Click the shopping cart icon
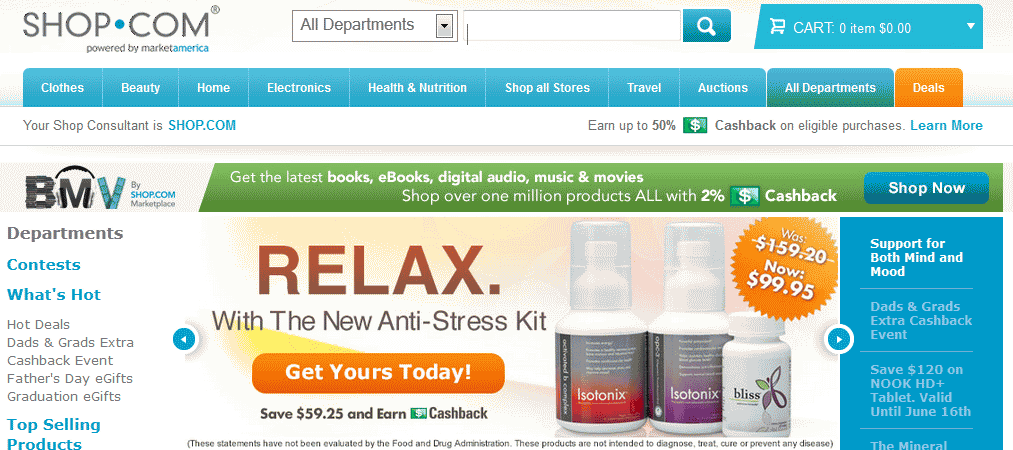1013x450 pixels. (777, 27)
